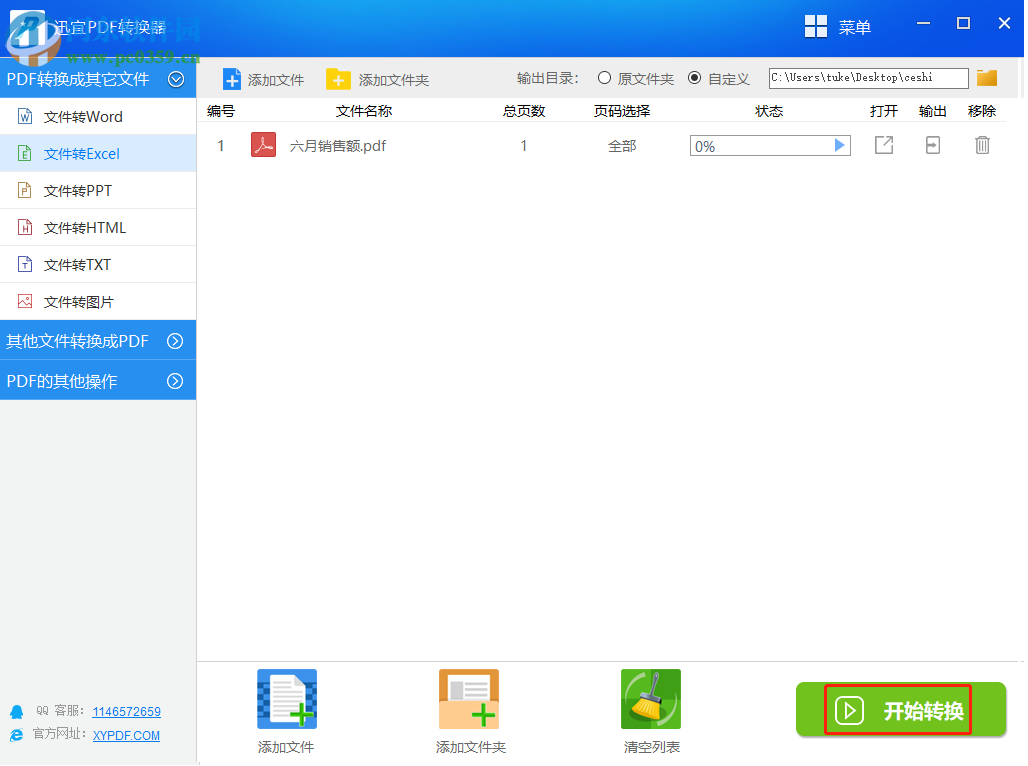Viewport: 1028px width, 766px height.
Task: Open the XYPDF.COM official website link
Action: [125, 735]
